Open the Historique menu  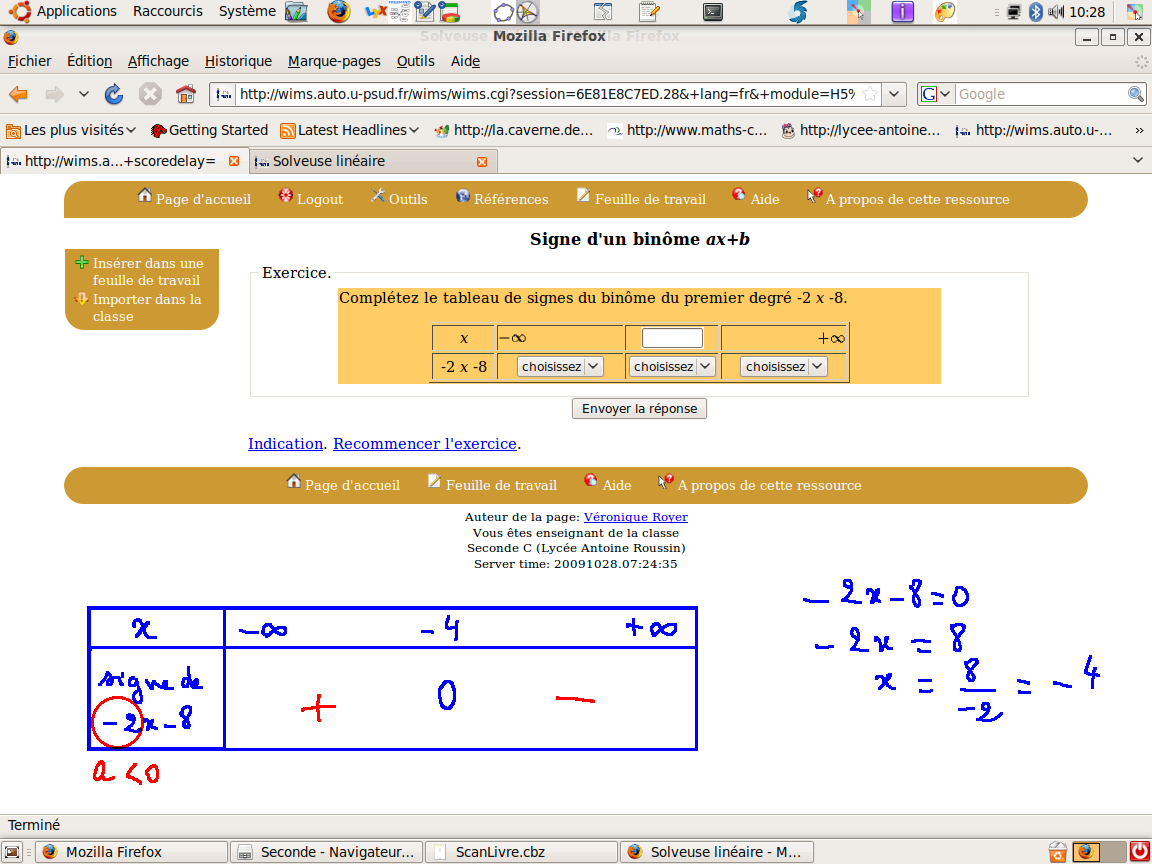[238, 61]
